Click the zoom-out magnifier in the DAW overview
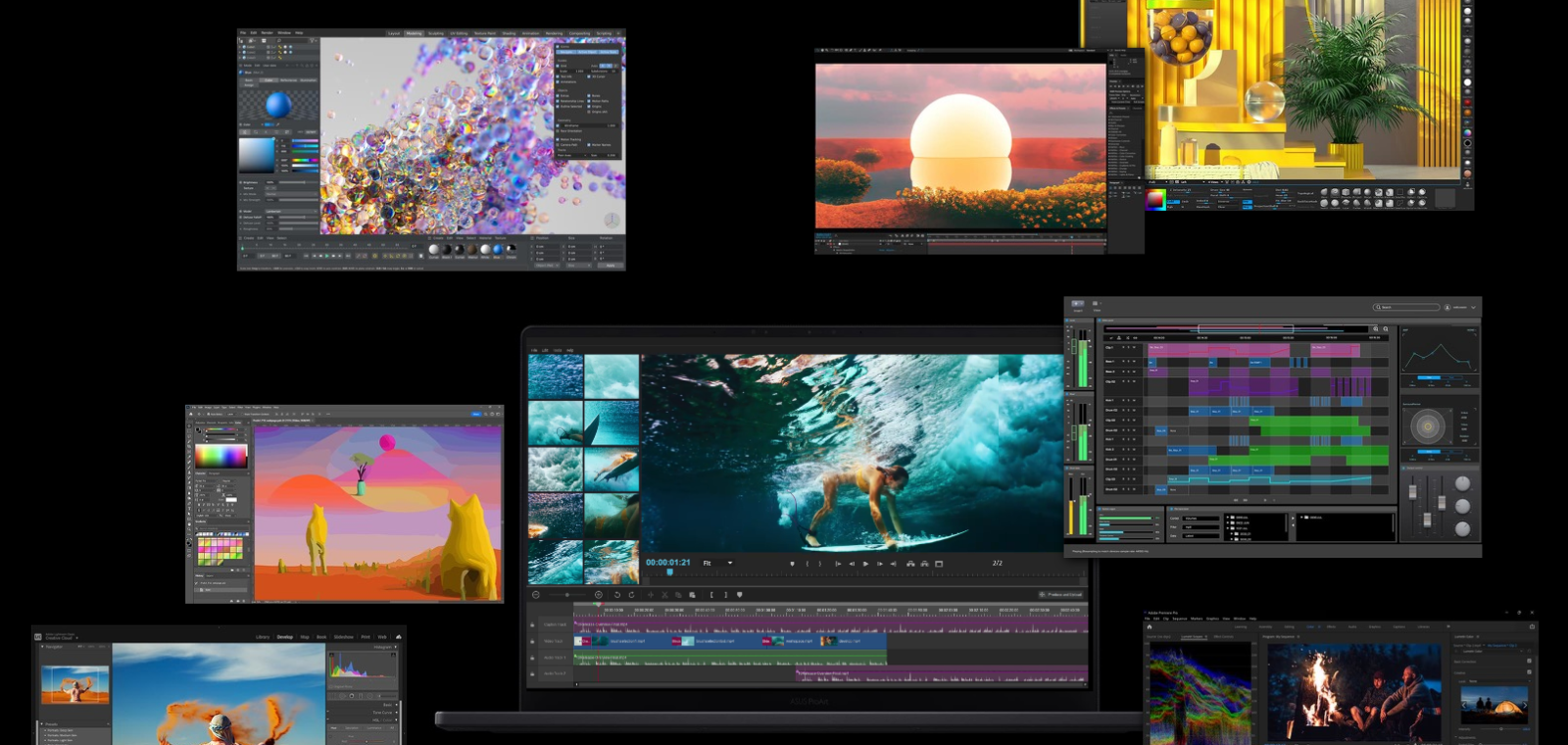1568x745 pixels. coord(1386,329)
